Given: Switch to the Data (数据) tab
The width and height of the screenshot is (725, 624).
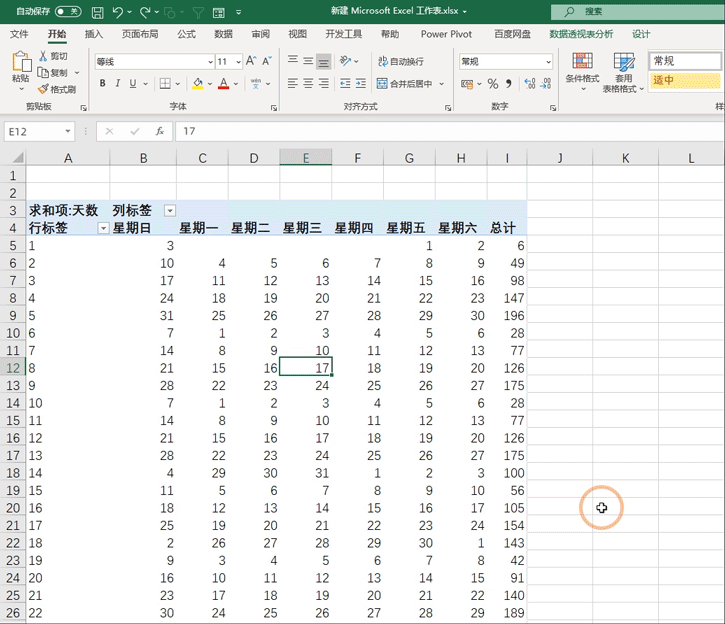Looking at the screenshot, I should tap(223, 34).
